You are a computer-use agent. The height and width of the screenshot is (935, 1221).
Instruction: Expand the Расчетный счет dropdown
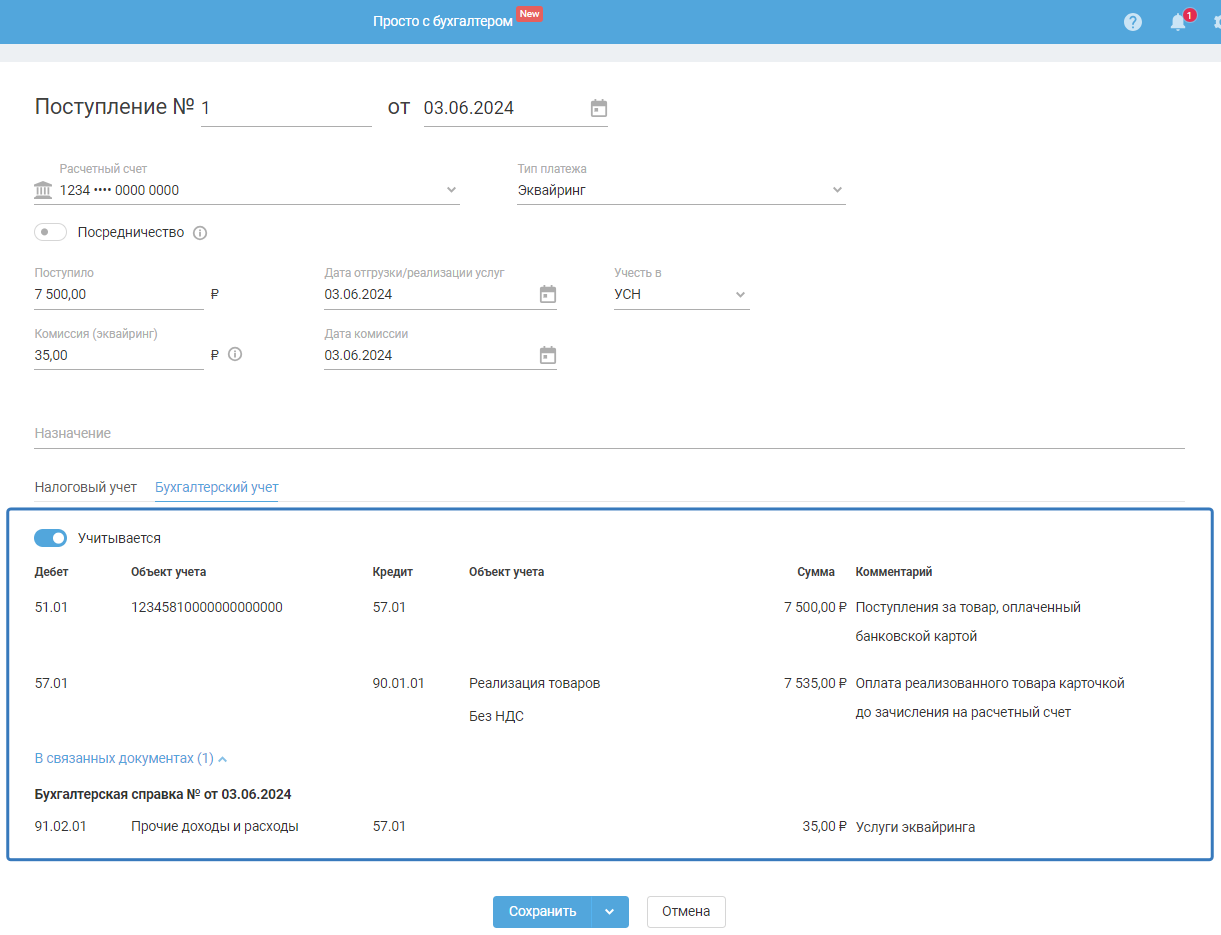tap(451, 190)
